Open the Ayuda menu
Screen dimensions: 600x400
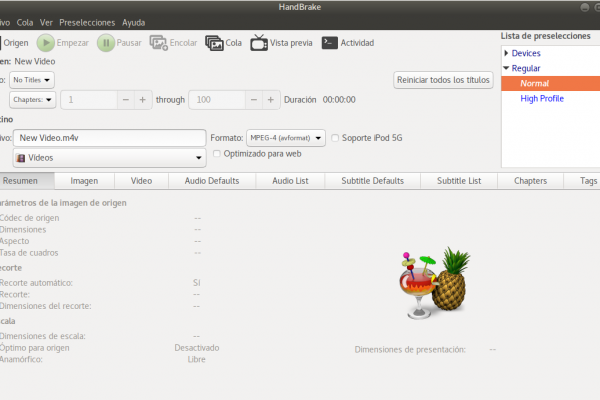(134, 23)
